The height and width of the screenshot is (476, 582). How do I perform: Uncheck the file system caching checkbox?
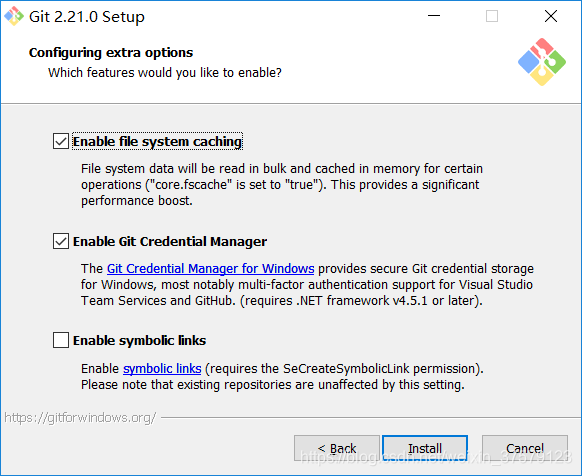(x=61, y=141)
